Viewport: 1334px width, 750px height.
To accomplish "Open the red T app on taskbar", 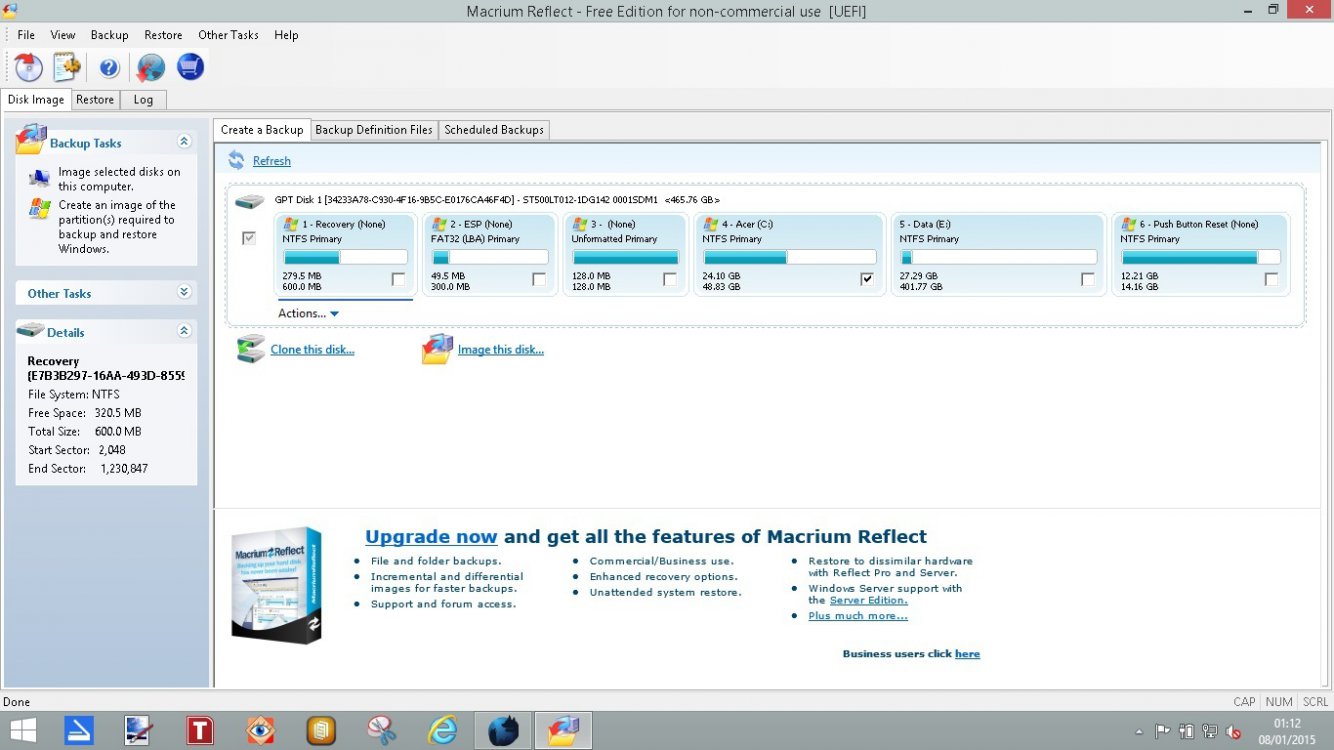I will pos(199,731).
